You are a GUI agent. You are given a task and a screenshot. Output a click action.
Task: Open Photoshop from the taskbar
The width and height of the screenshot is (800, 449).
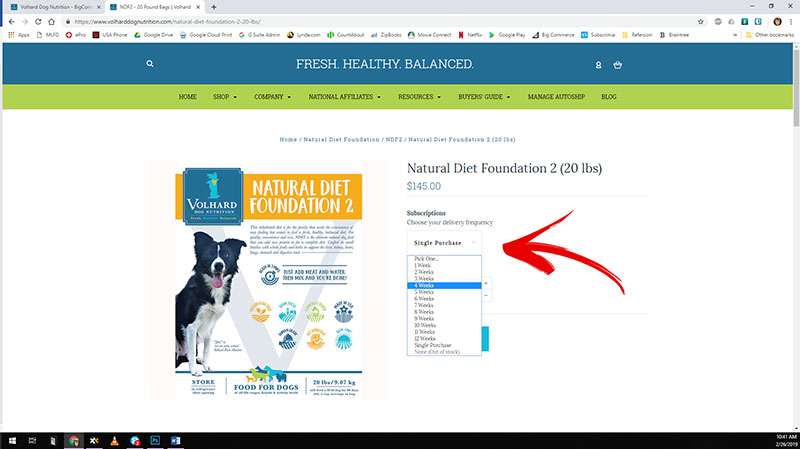[x=155, y=439]
